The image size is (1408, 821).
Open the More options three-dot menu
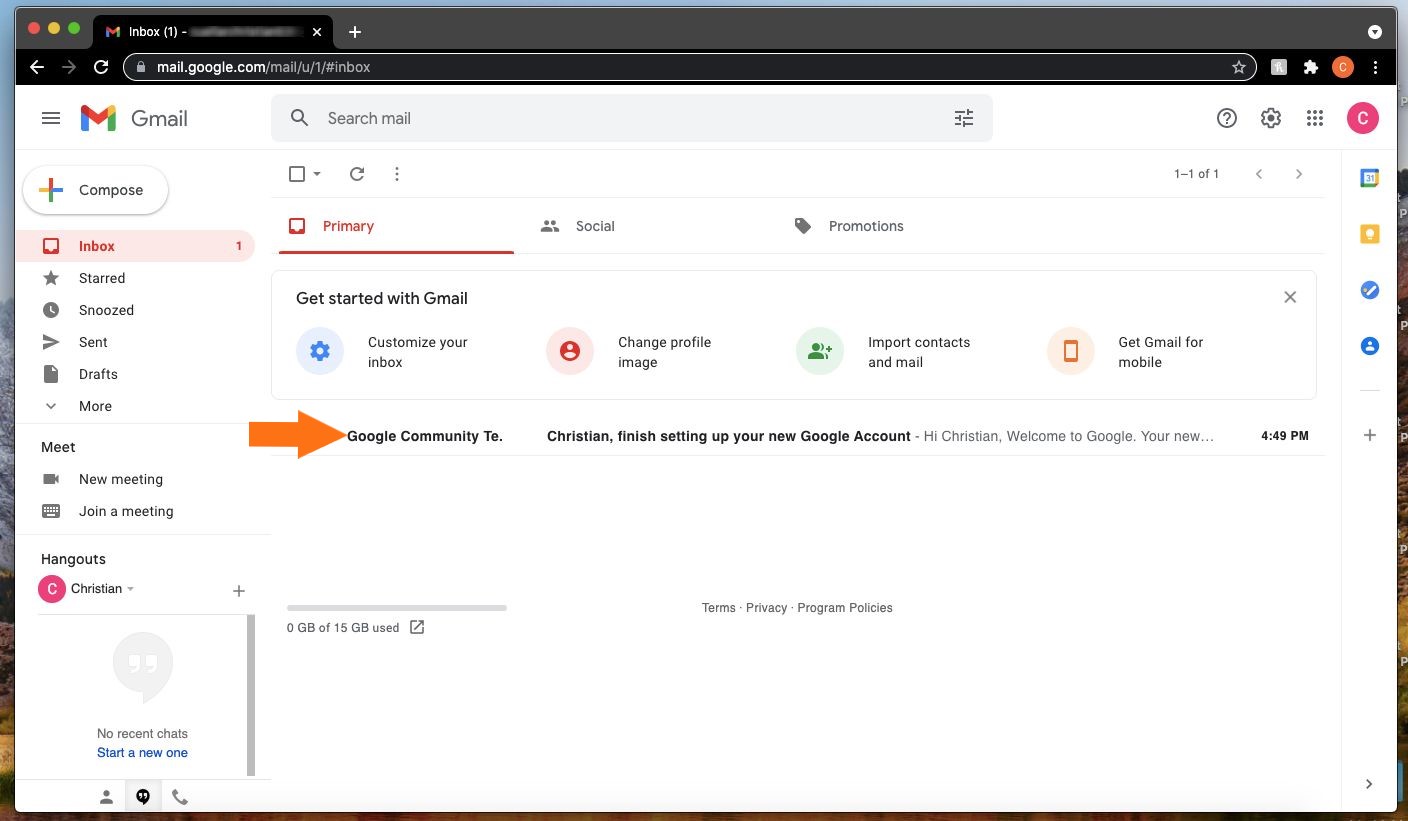397,174
